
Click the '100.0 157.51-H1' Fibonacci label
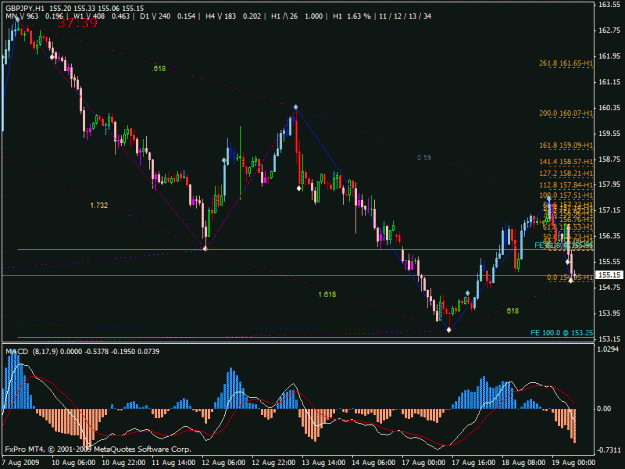tap(566, 195)
